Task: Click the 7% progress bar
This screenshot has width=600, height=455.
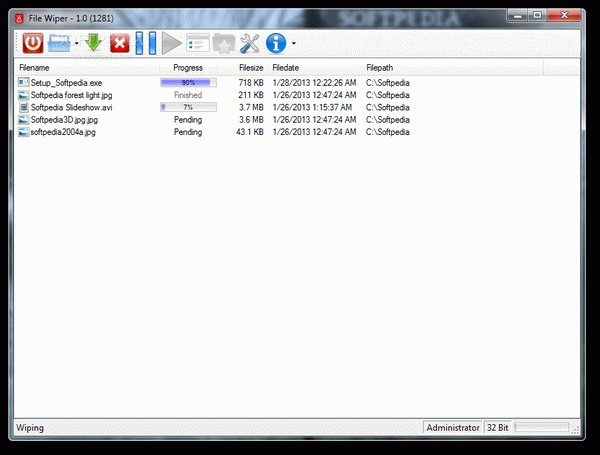Action: pyautogui.click(x=188, y=107)
